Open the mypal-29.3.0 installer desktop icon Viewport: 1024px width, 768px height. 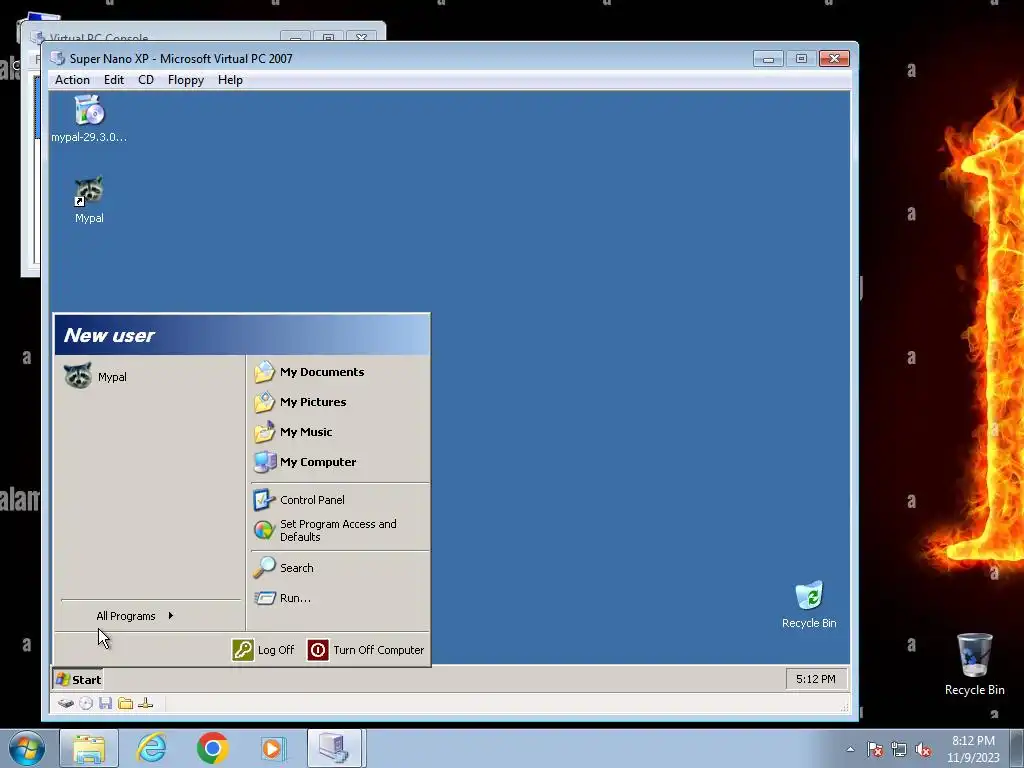click(x=89, y=118)
